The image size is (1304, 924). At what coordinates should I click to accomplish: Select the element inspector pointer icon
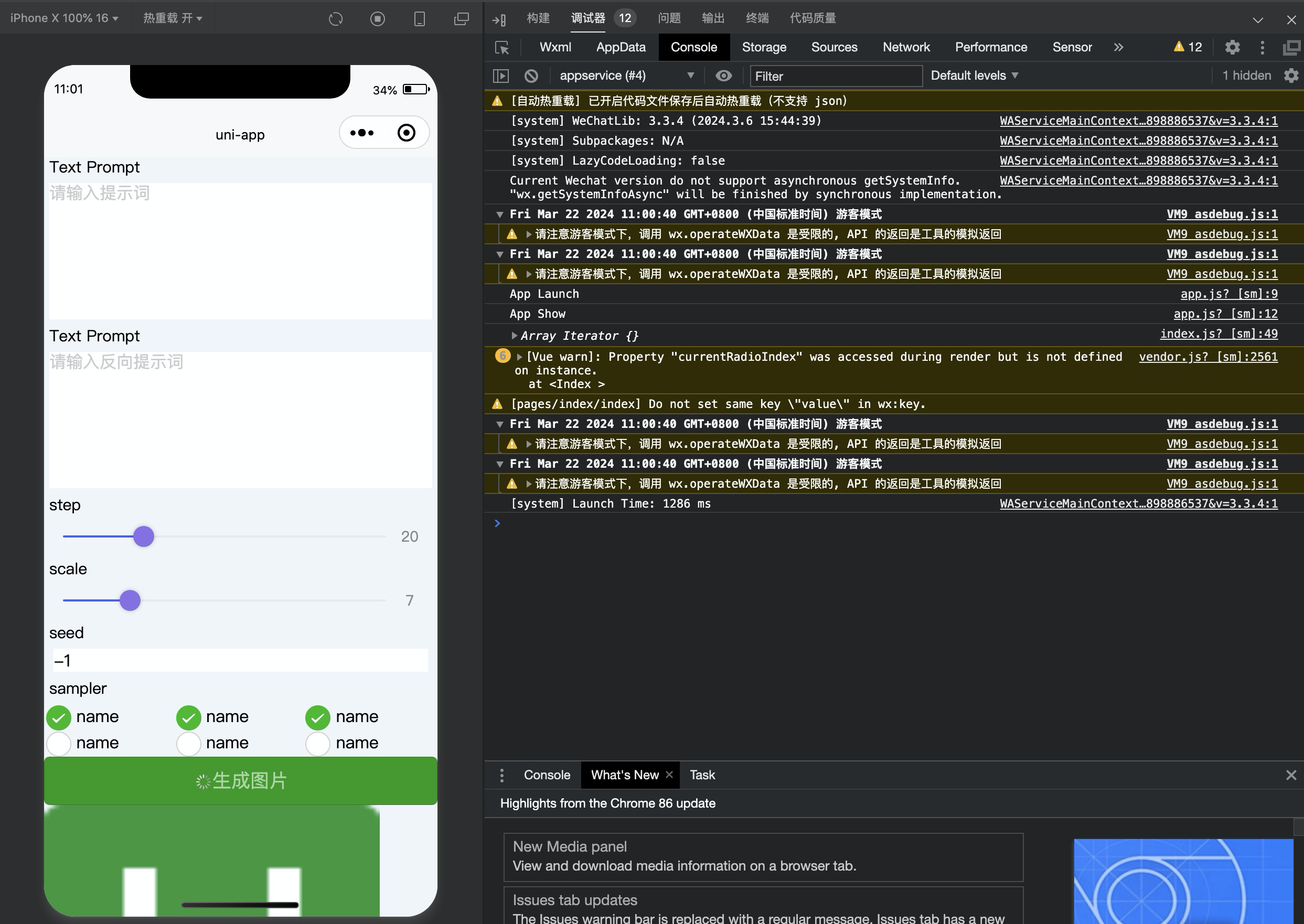[502, 47]
